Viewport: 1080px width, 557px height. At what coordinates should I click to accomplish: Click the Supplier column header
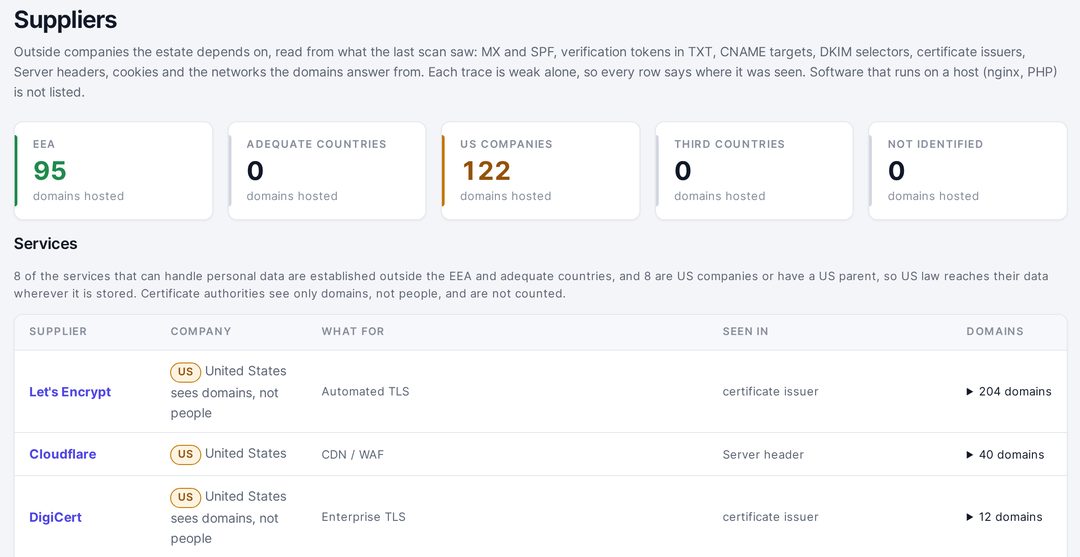(58, 331)
